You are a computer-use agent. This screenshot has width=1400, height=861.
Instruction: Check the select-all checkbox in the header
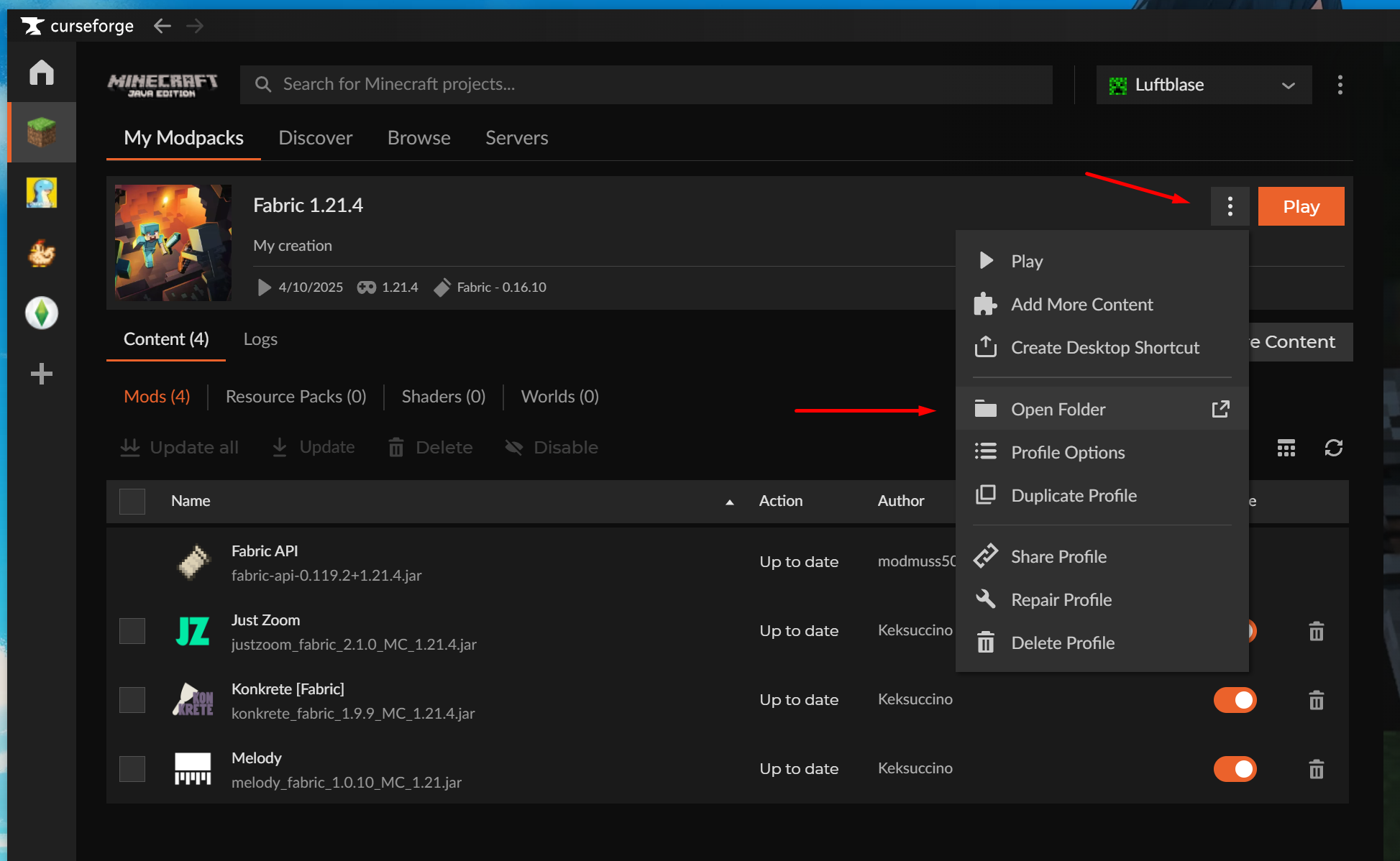(x=132, y=501)
